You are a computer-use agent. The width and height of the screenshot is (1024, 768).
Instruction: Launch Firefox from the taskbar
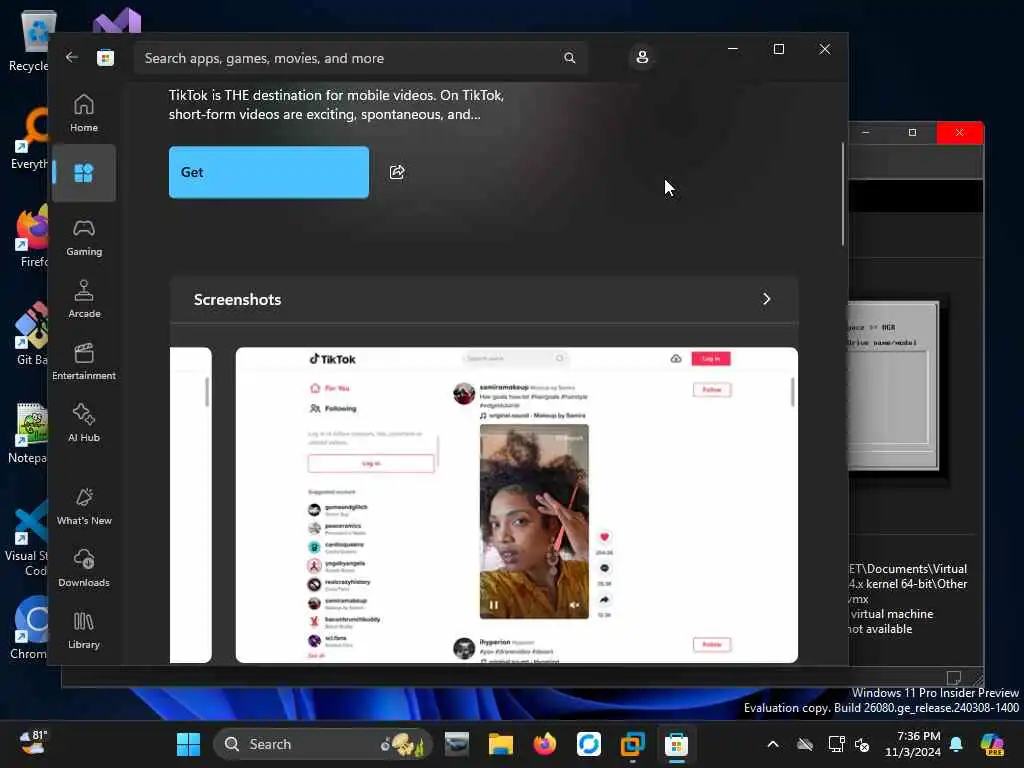[545, 744]
